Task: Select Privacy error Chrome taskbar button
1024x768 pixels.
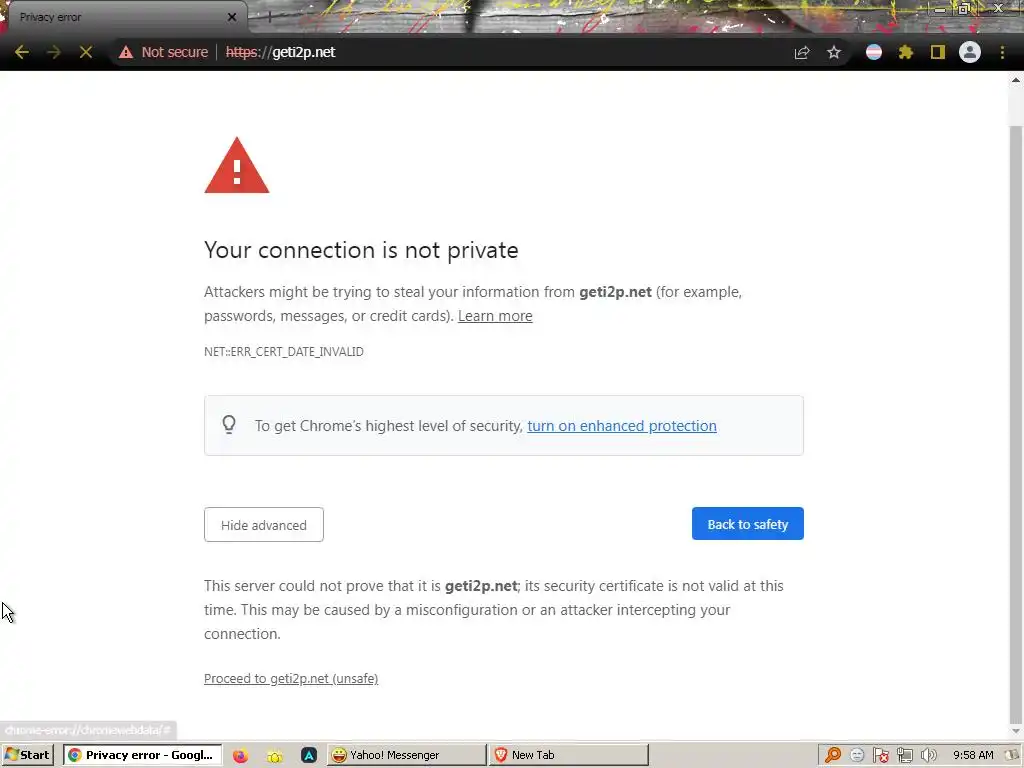Action: [x=142, y=755]
